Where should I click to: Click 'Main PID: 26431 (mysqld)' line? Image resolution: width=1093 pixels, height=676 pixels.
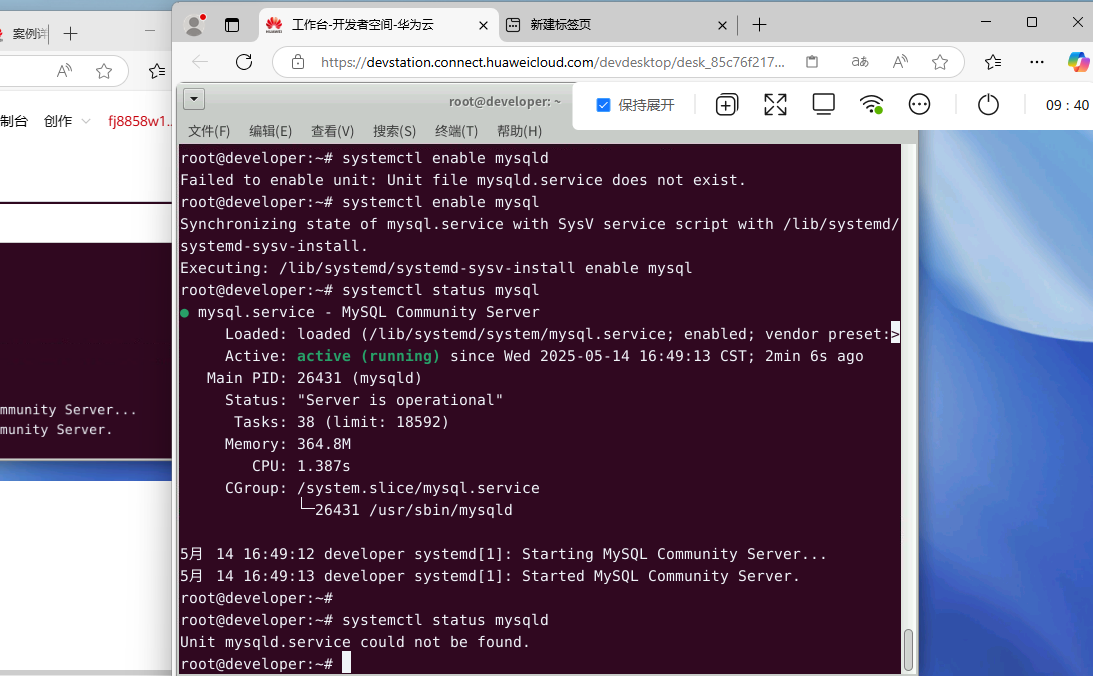coord(314,378)
